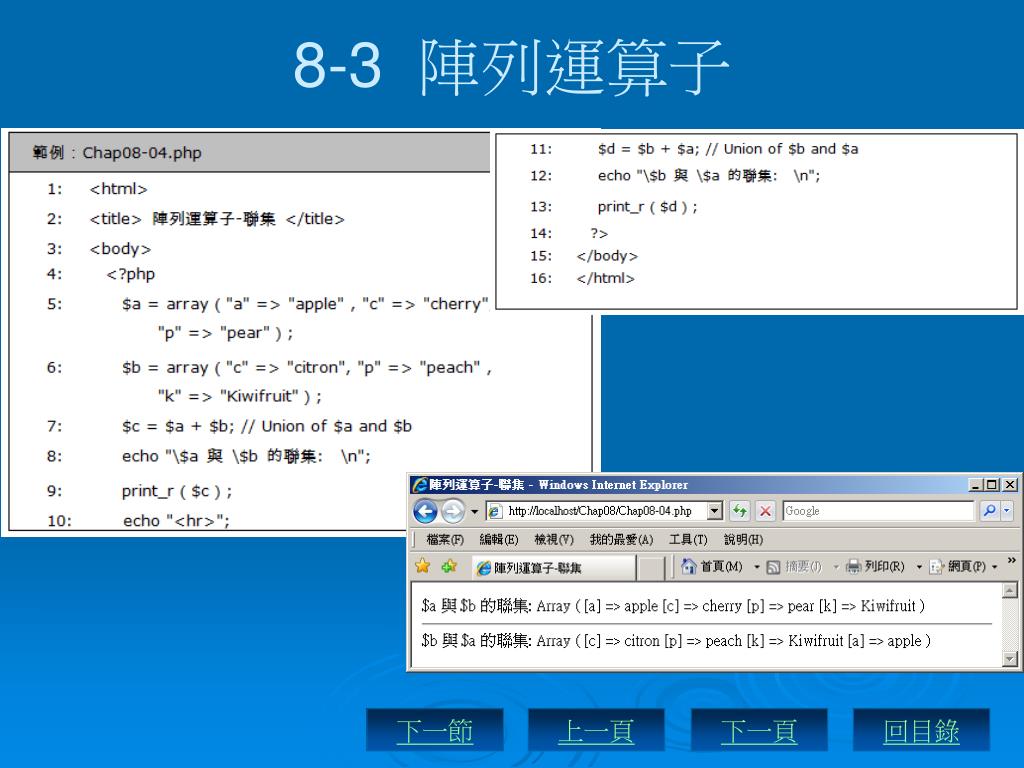Click the red Stop icon
This screenshot has width=1024, height=768.
click(765, 511)
